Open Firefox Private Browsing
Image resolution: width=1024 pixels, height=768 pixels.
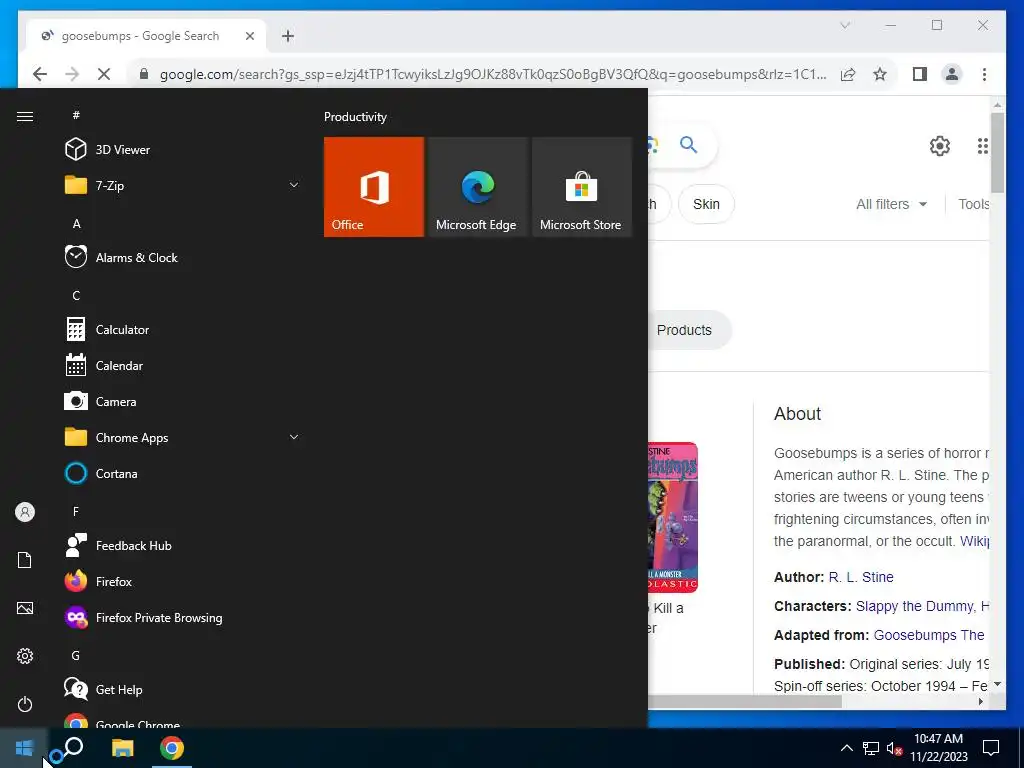pyautogui.click(x=183, y=617)
